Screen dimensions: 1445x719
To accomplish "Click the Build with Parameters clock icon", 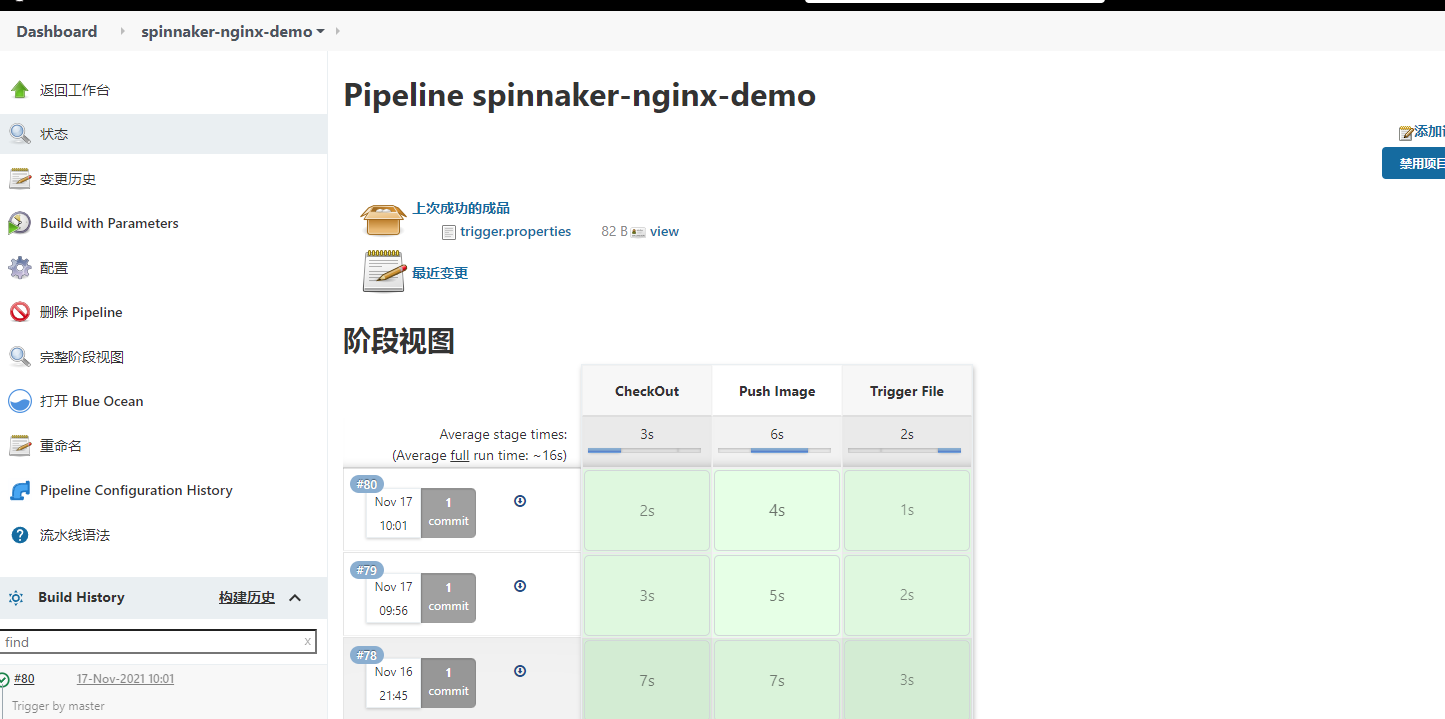I will click(x=19, y=223).
